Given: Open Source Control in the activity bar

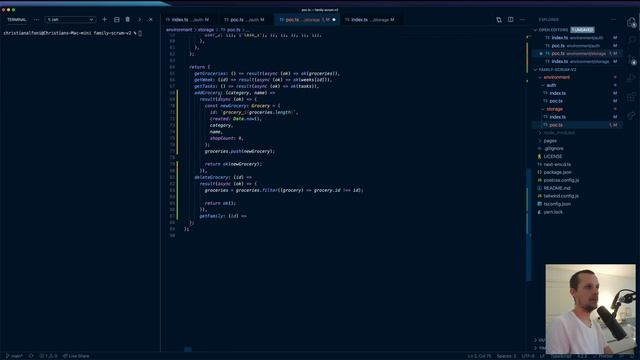Looking at the screenshot, I should pyautogui.click(x=632, y=60).
